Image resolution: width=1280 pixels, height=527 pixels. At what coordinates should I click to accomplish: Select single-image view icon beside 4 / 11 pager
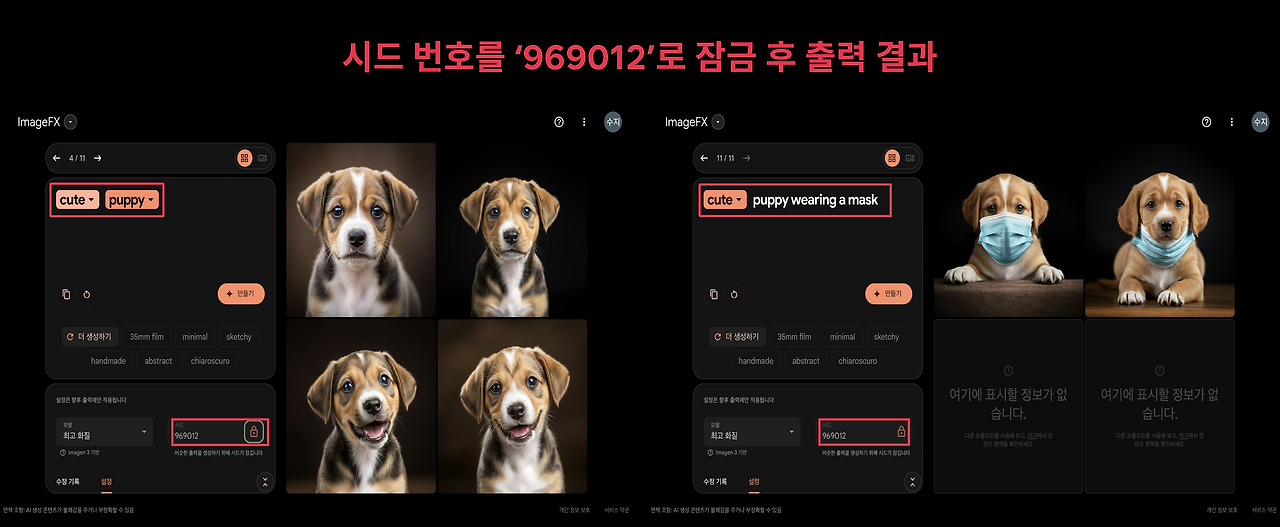click(x=262, y=158)
